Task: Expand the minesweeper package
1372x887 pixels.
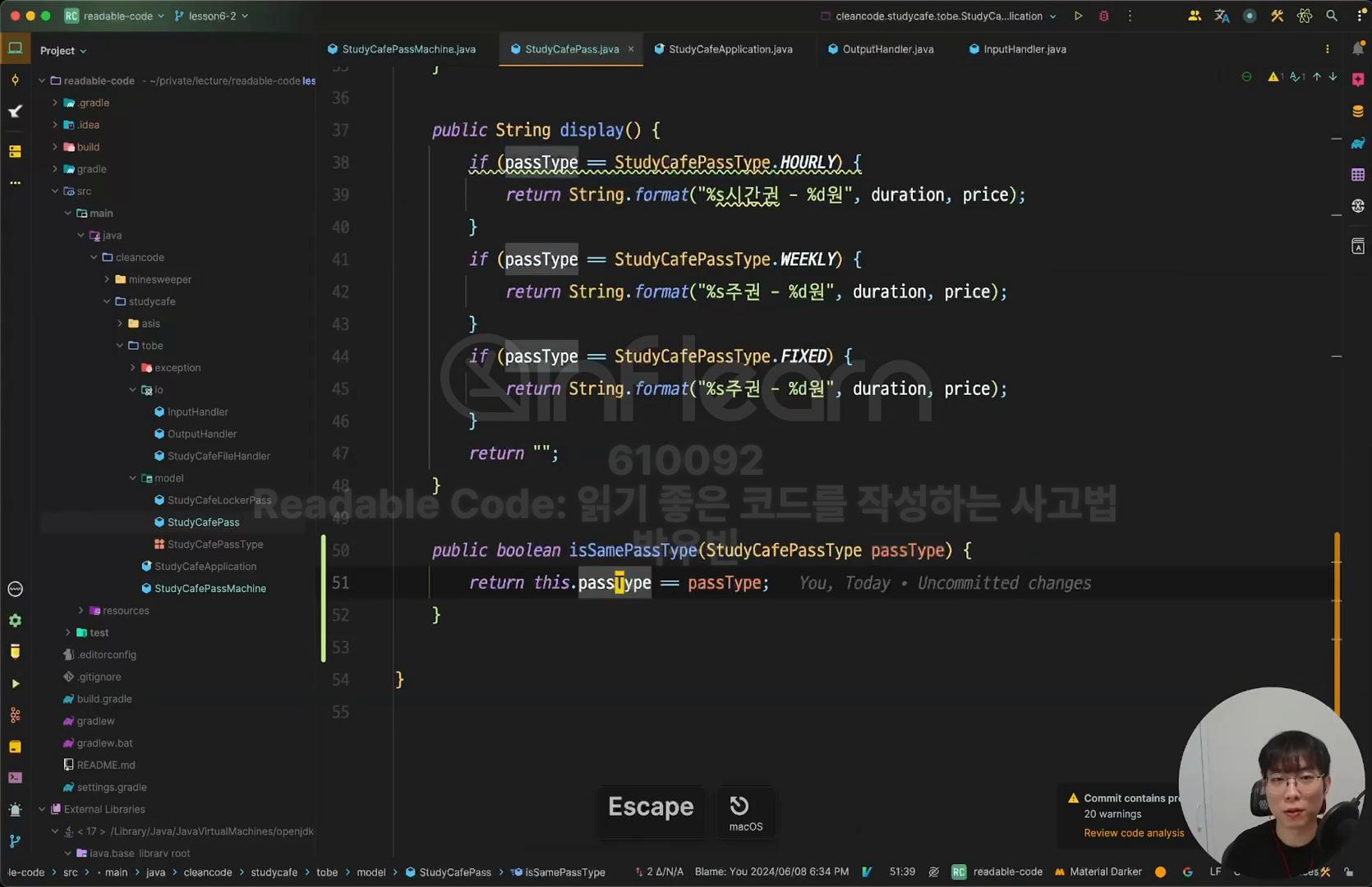Action: point(107,279)
